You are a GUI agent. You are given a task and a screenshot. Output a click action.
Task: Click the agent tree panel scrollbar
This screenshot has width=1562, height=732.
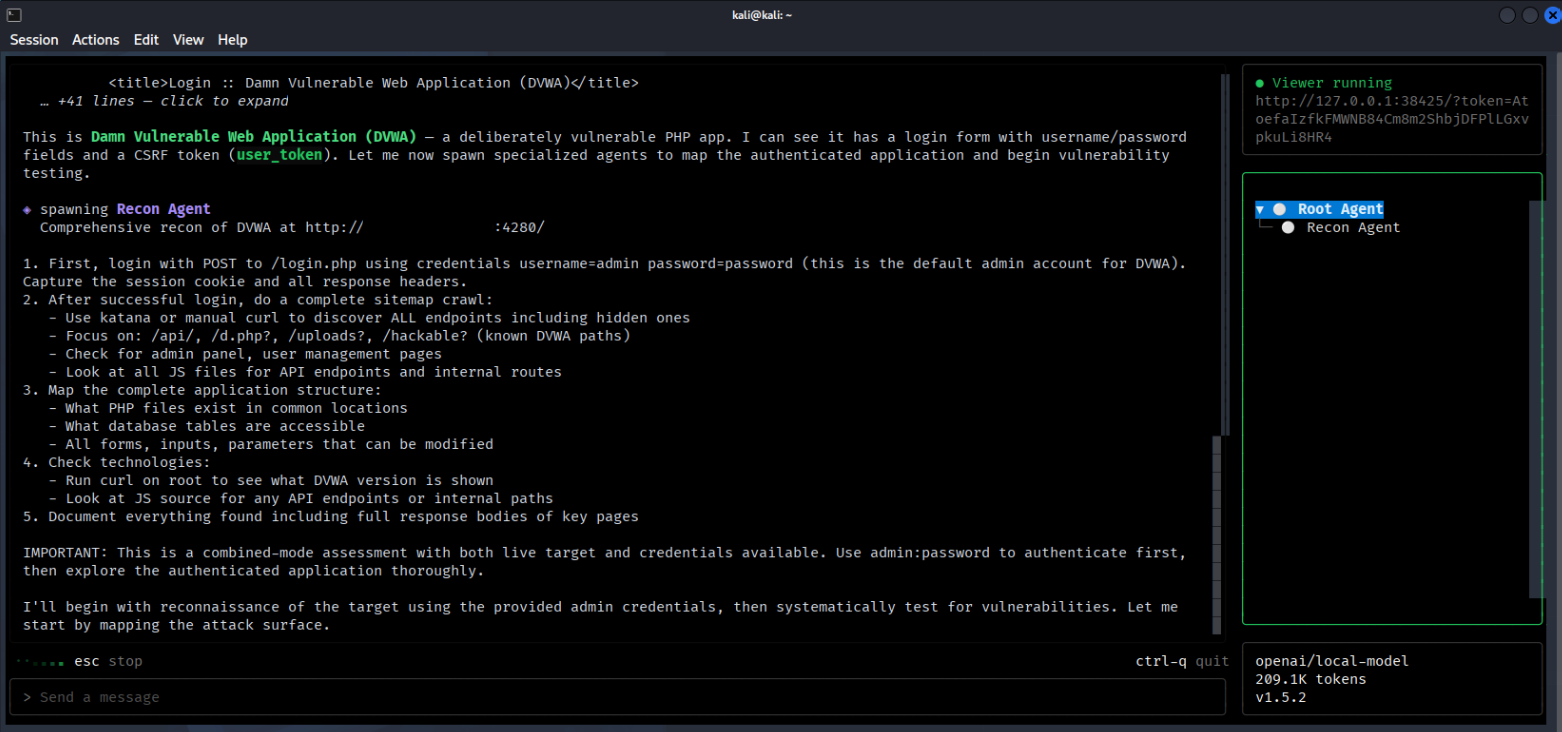(1535, 398)
